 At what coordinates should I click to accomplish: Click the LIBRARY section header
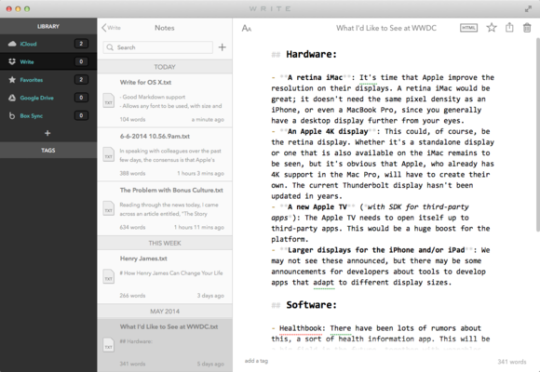(48, 26)
